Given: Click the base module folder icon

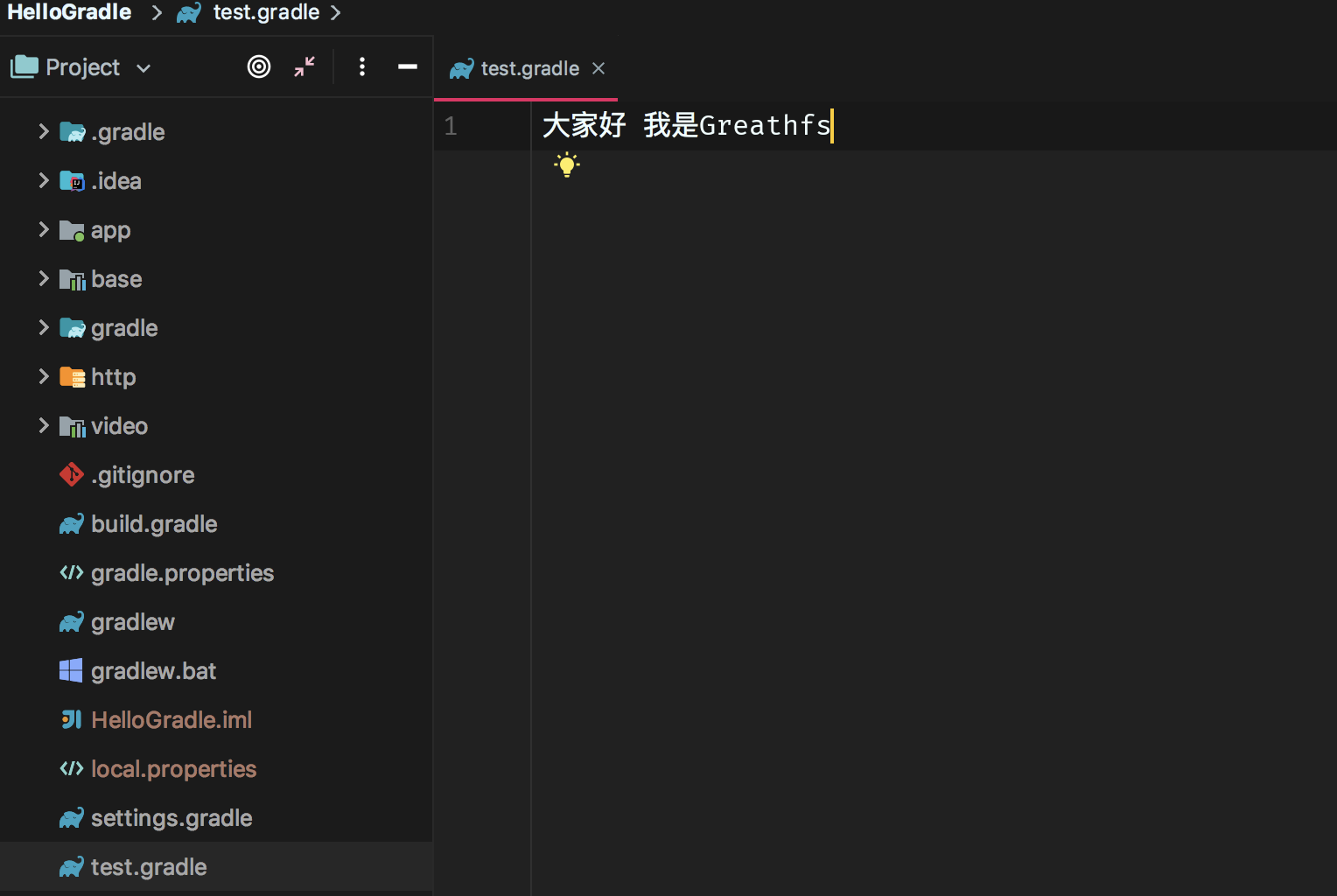Looking at the screenshot, I should coord(72,279).
